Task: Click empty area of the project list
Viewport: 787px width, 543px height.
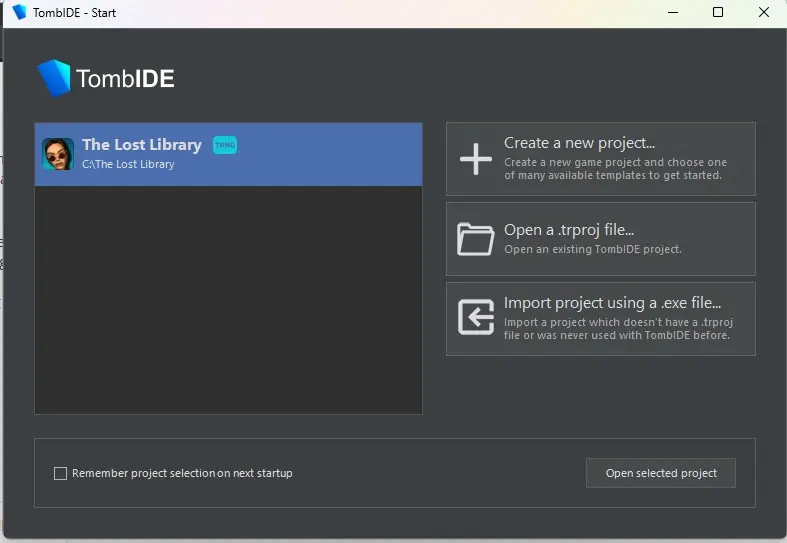Action: click(228, 300)
